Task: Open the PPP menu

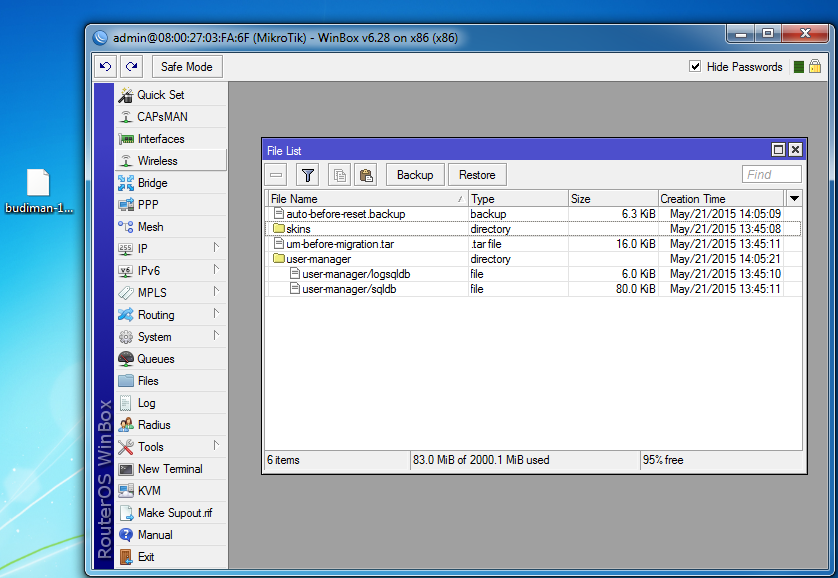Action: coord(171,205)
